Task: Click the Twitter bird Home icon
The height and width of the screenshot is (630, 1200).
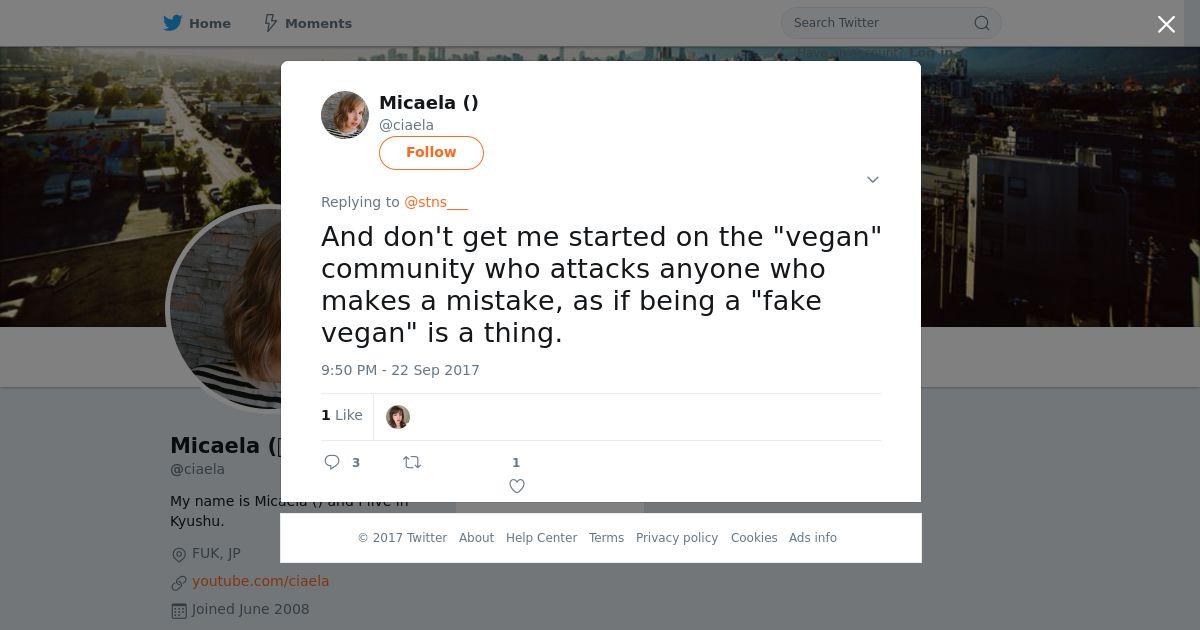Action: (173, 23)
